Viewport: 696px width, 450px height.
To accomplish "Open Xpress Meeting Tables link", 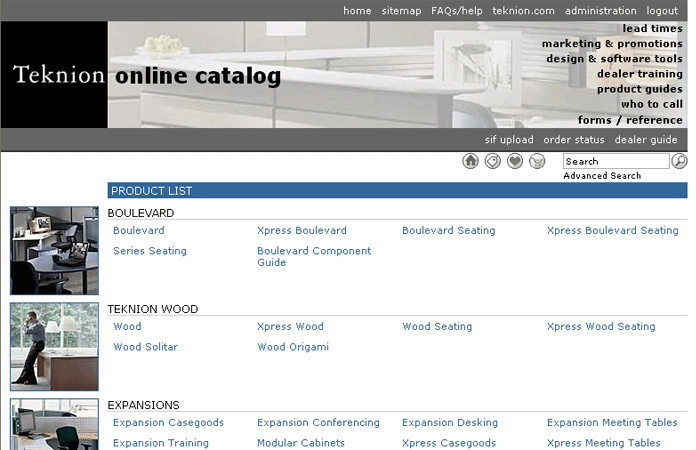I will [604, 443].
